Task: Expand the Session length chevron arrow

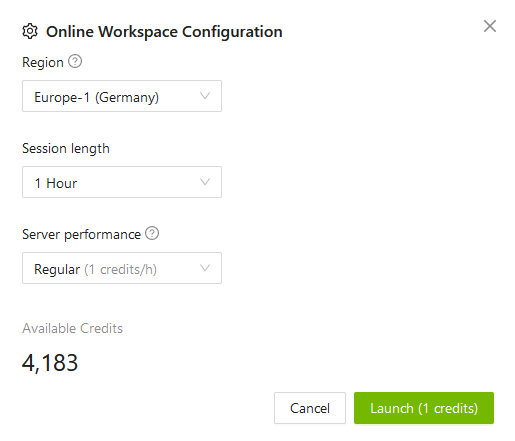Action: pyautogui.click(x=205, y=182)
